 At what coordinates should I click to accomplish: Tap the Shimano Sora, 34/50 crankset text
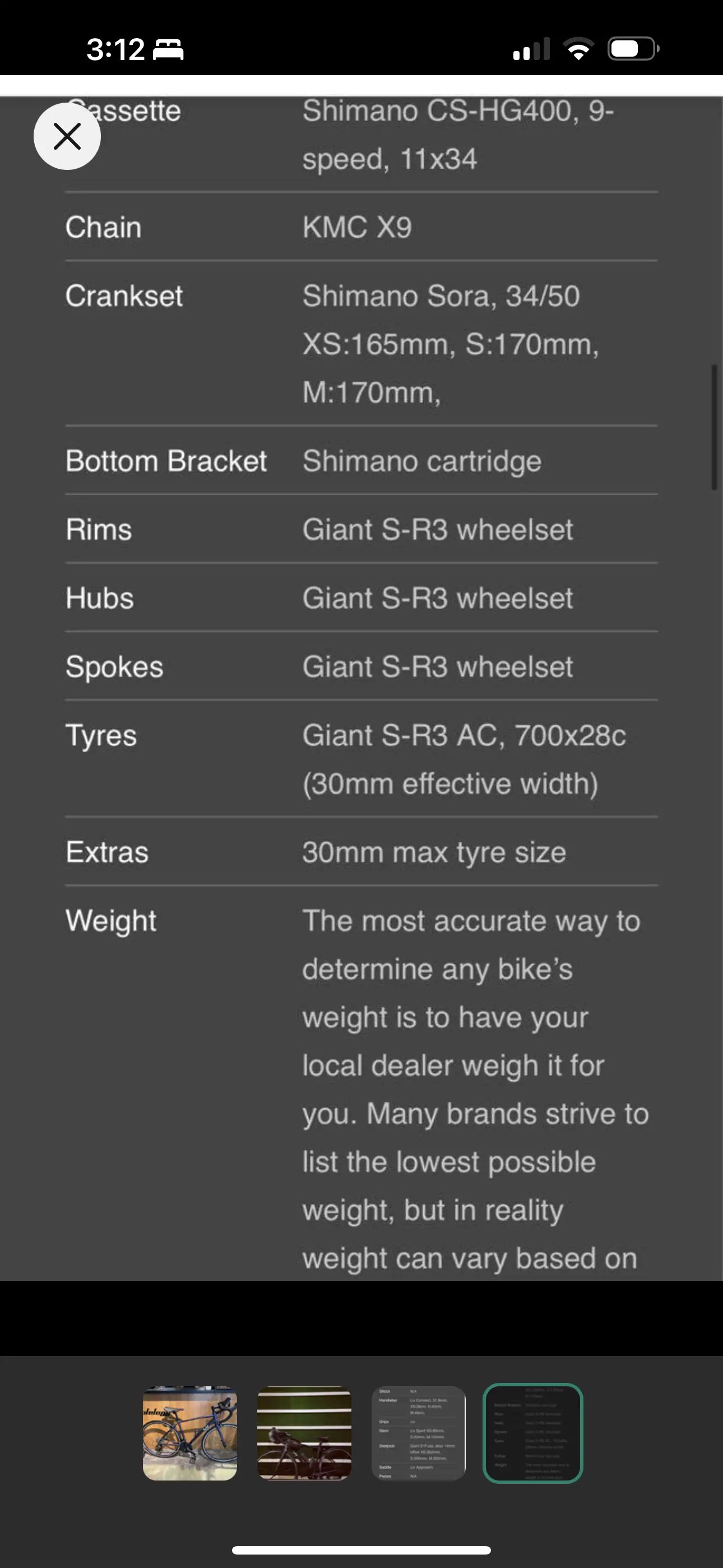pyautogui.click(x=441, y=297)
